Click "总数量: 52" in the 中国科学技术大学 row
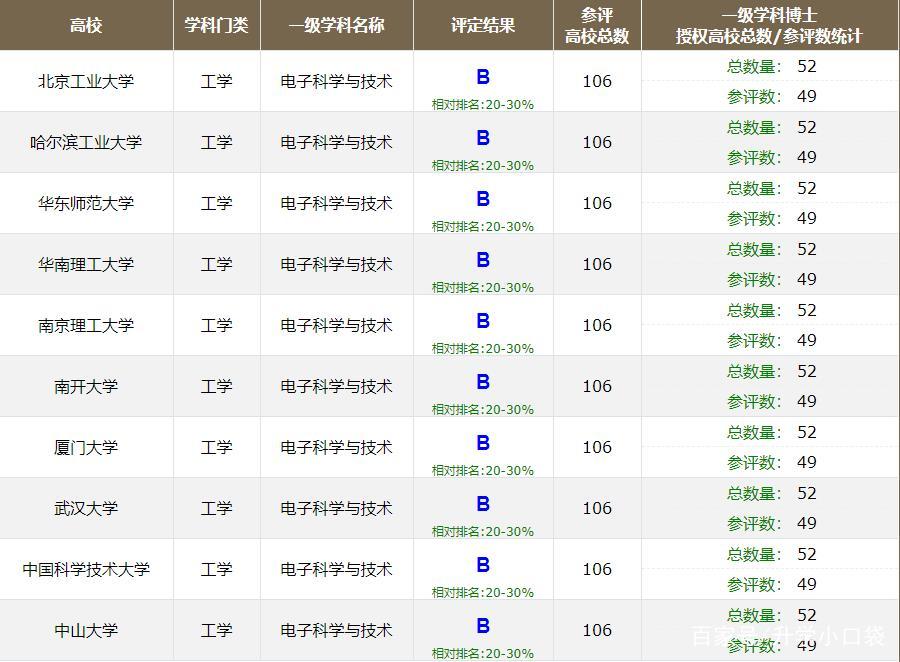The height and width of the screenshot is (662, 900). click(771, 554)
